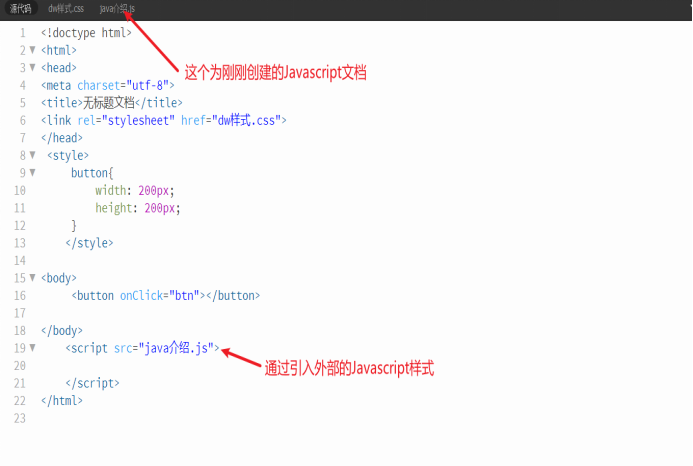Click line number 17 in the gutter
Image resolution: width=693 pixels, height=466 pixels.
[20, 313]
